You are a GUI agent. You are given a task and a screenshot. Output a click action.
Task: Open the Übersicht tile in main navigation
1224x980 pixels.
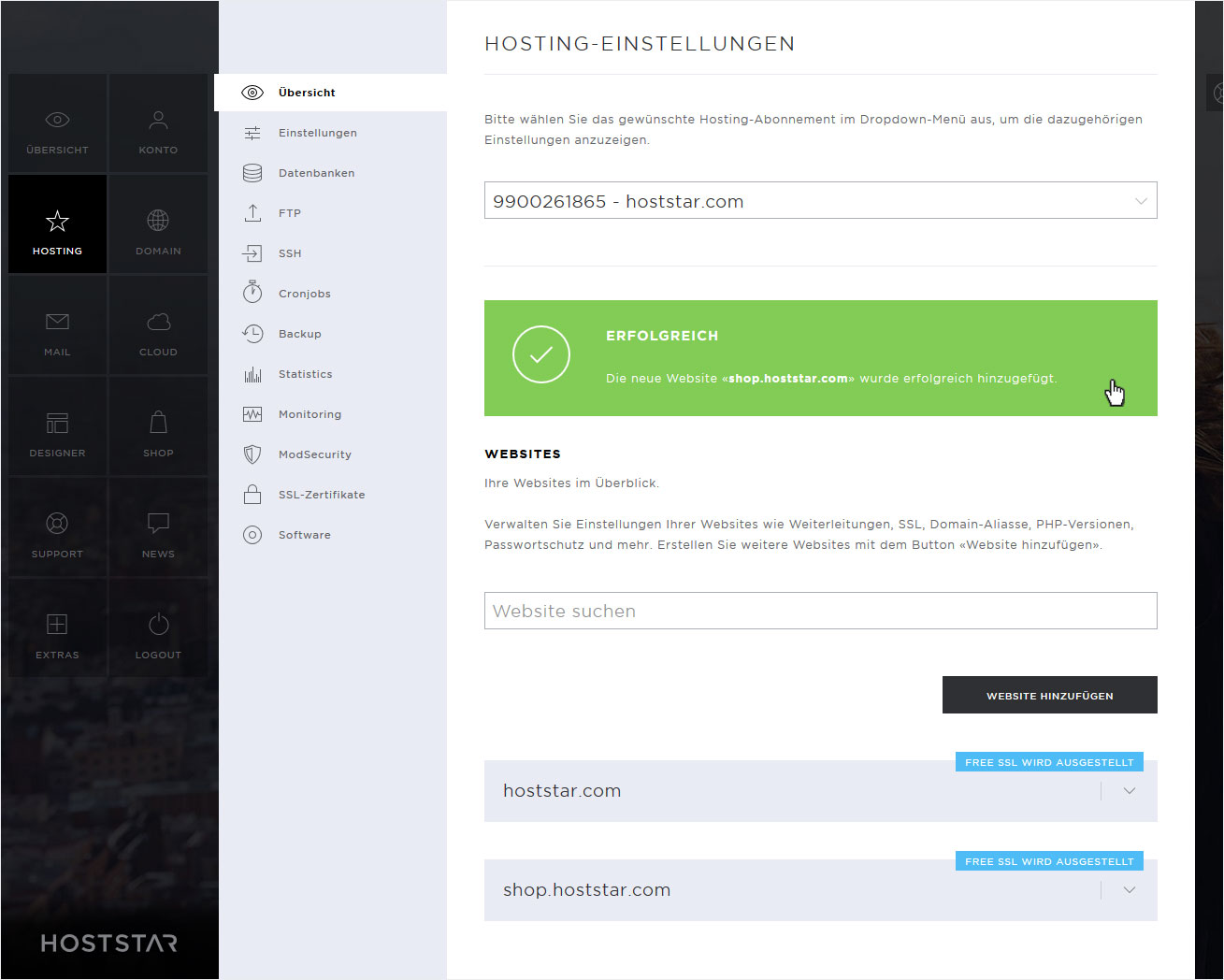tap(57, 123)
